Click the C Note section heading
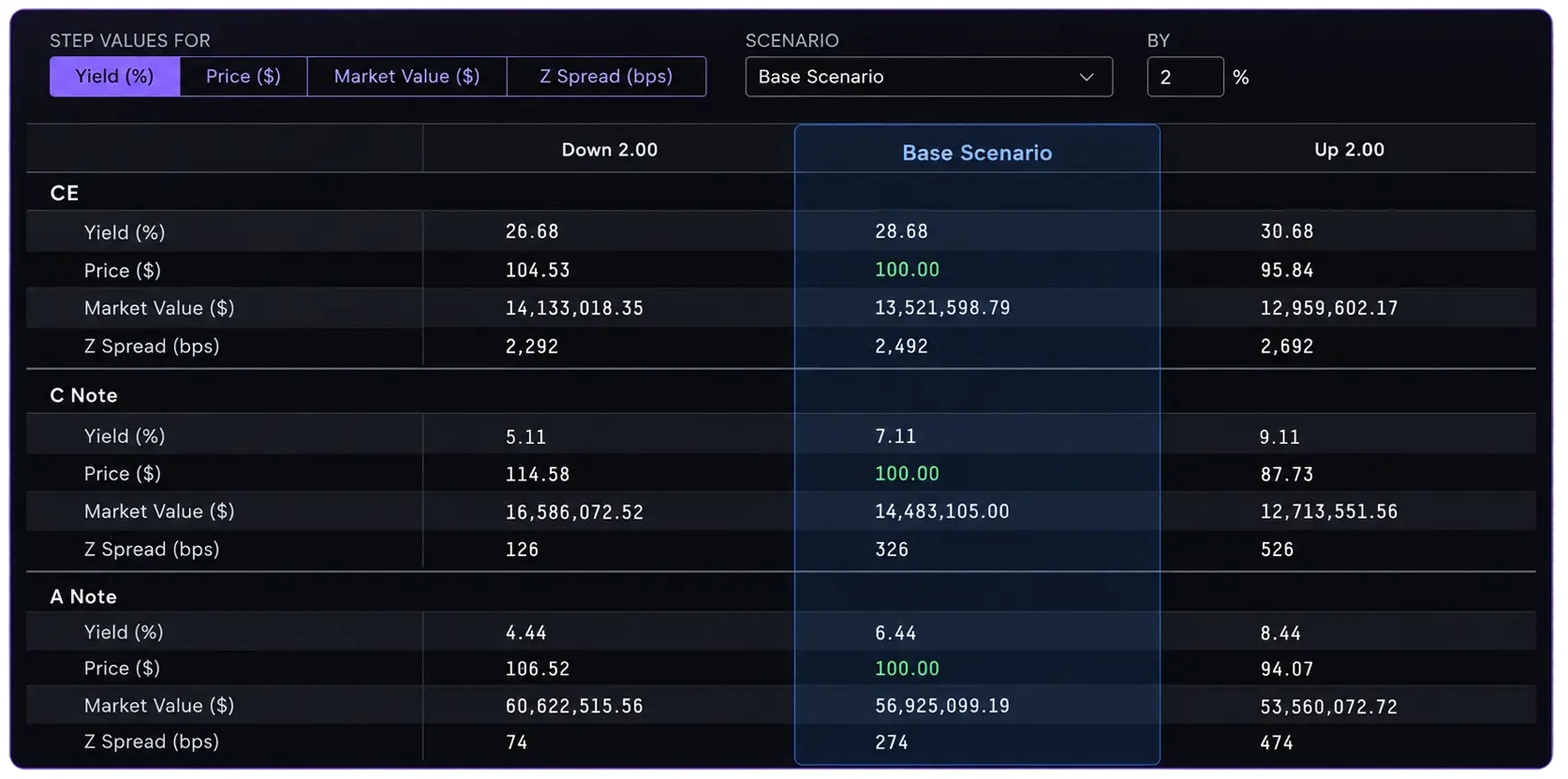The height and width of the screenshot is (779, 1568). 83,396
